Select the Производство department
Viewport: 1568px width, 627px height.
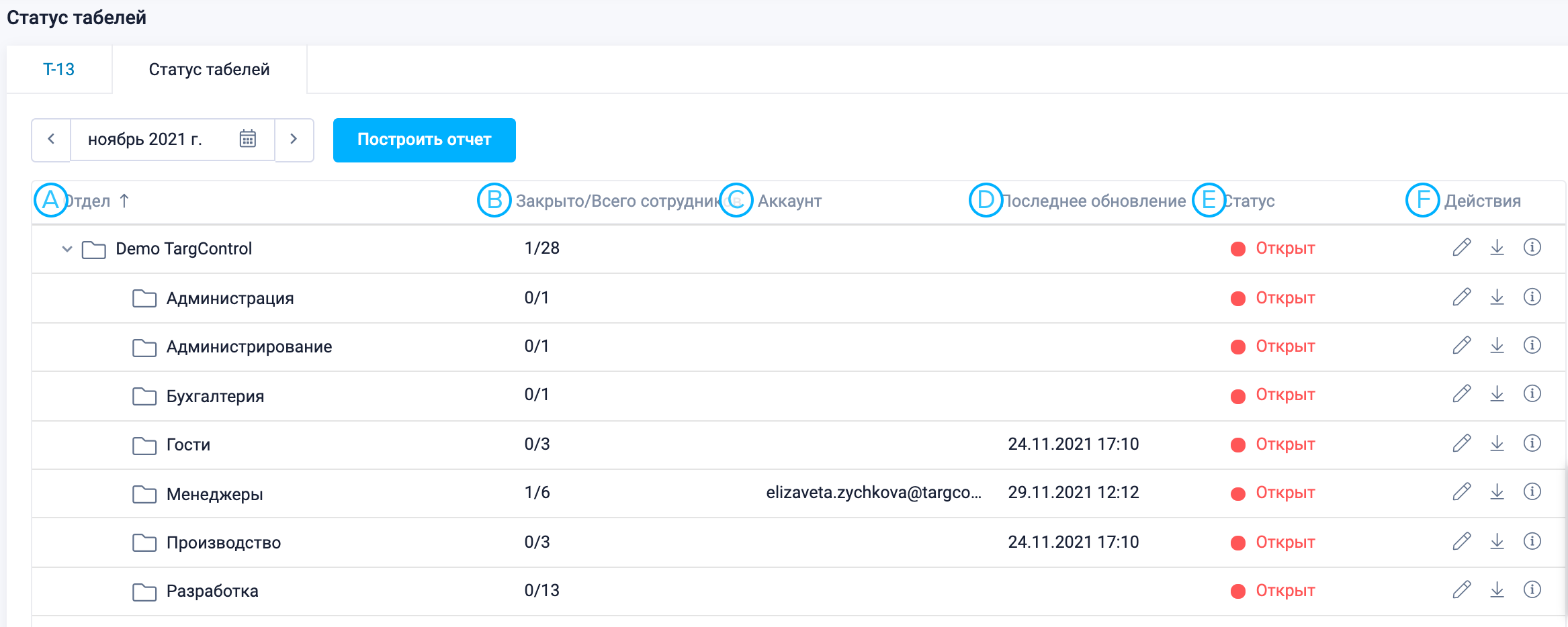pyautogui.click(x=224, y=542)
